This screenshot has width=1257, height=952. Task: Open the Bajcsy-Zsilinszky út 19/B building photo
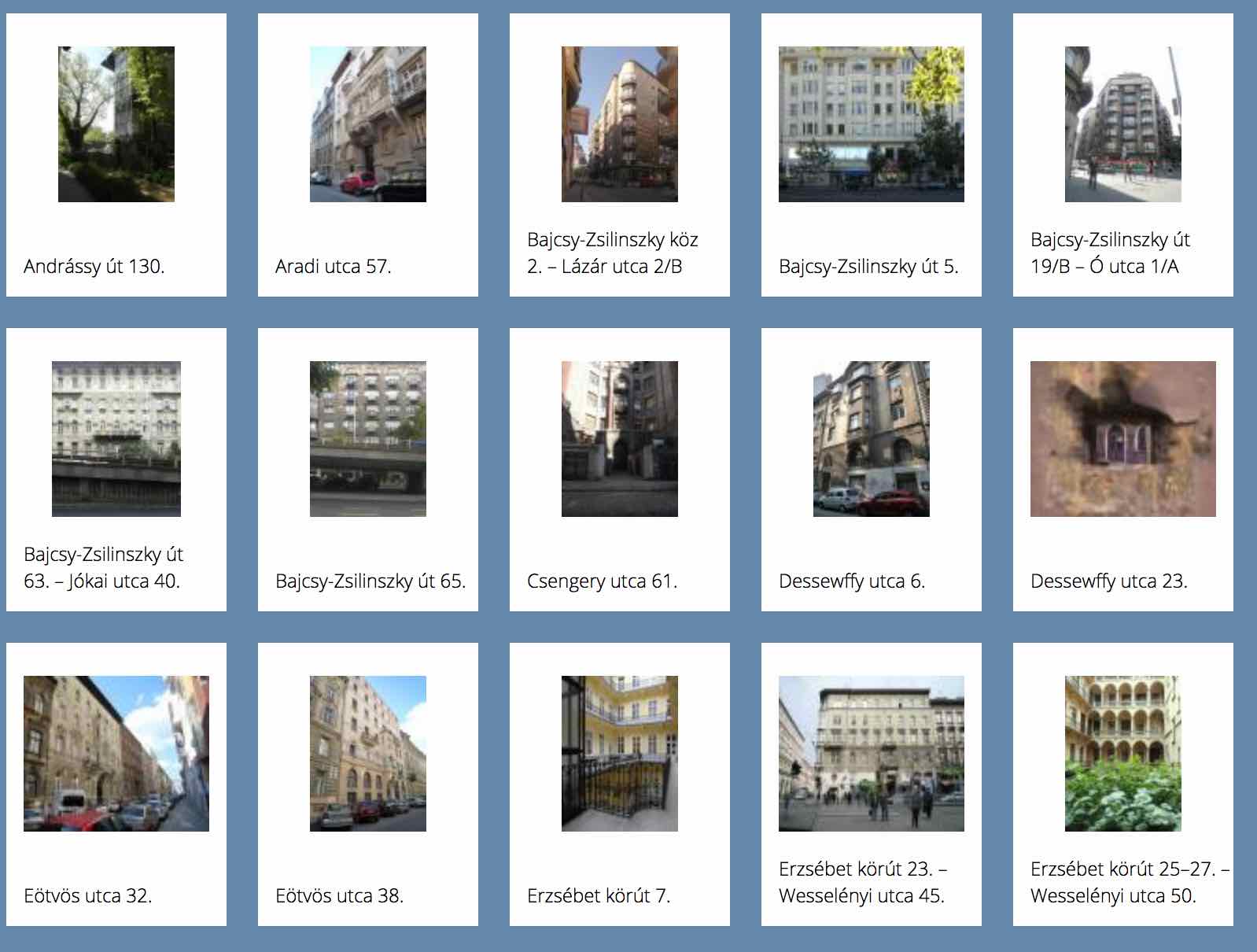[1123, 124]
